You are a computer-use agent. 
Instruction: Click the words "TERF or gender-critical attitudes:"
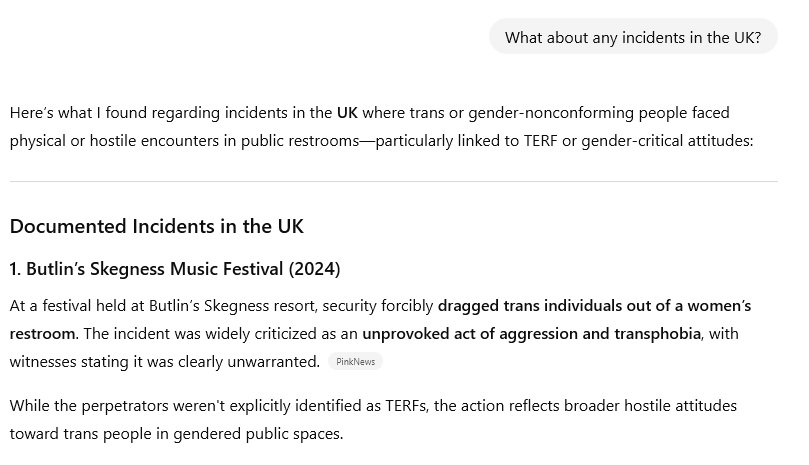(639, 140)
